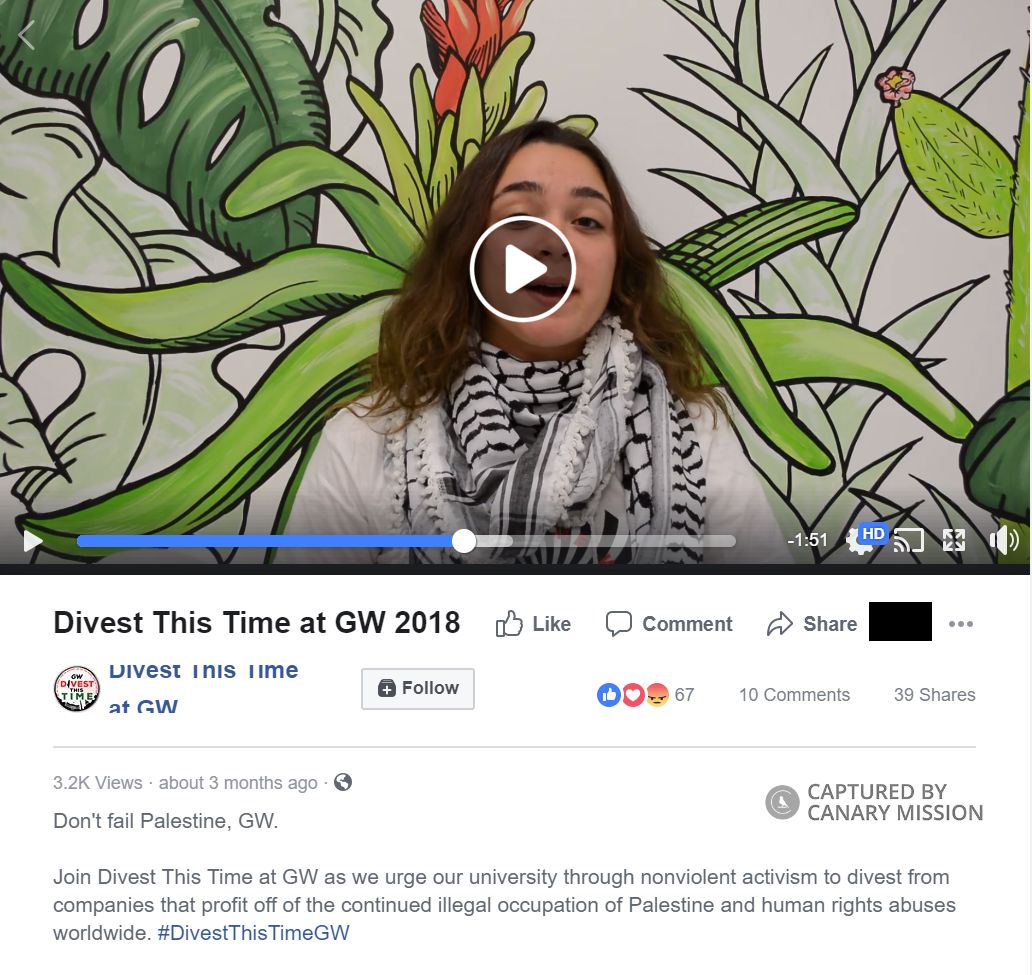Play video using bottom-left play icon
The height and width of the screenshot is (975, 1032).
pos(33,541)
